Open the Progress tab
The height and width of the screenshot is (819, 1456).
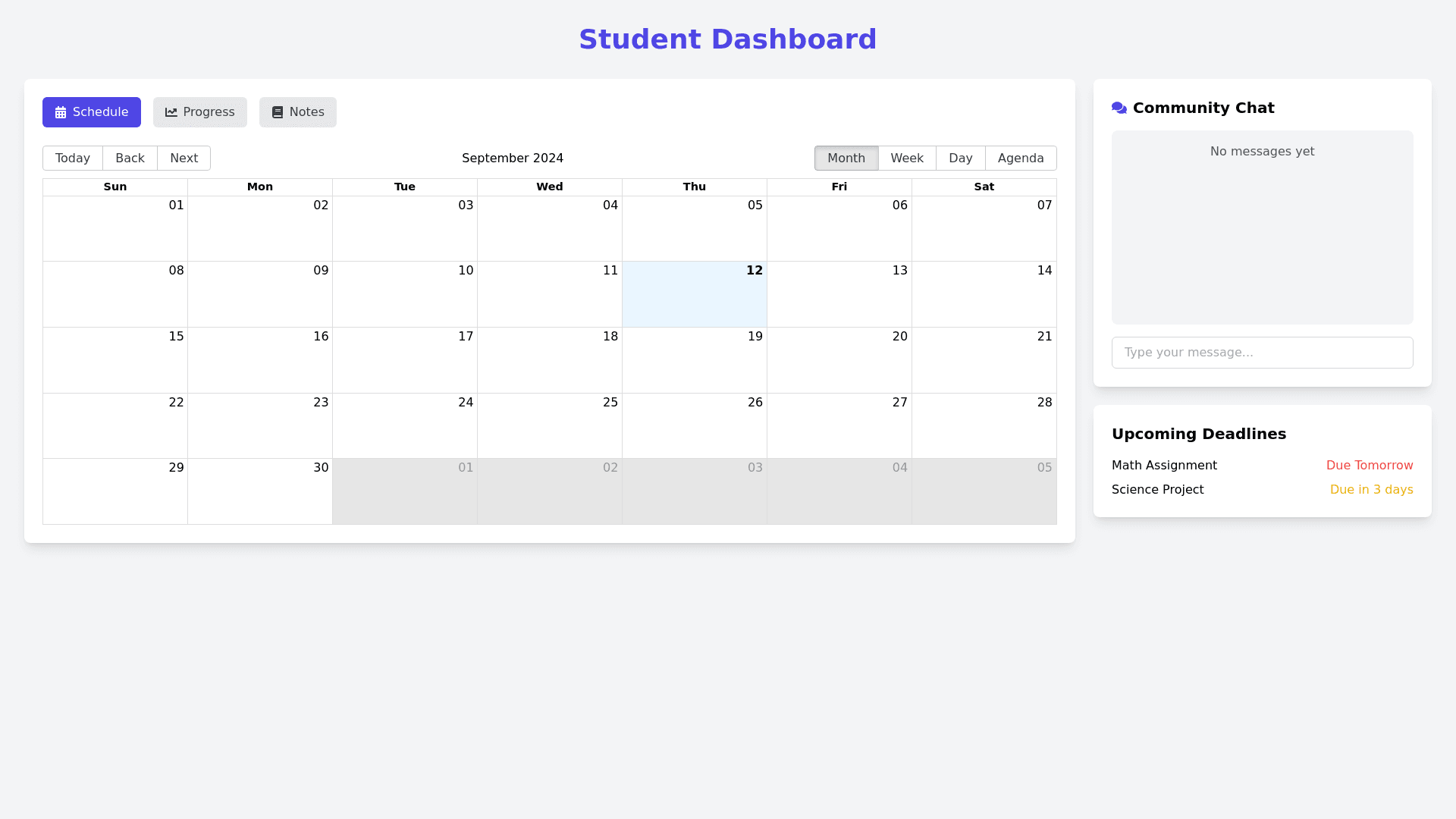coord(200,112)
